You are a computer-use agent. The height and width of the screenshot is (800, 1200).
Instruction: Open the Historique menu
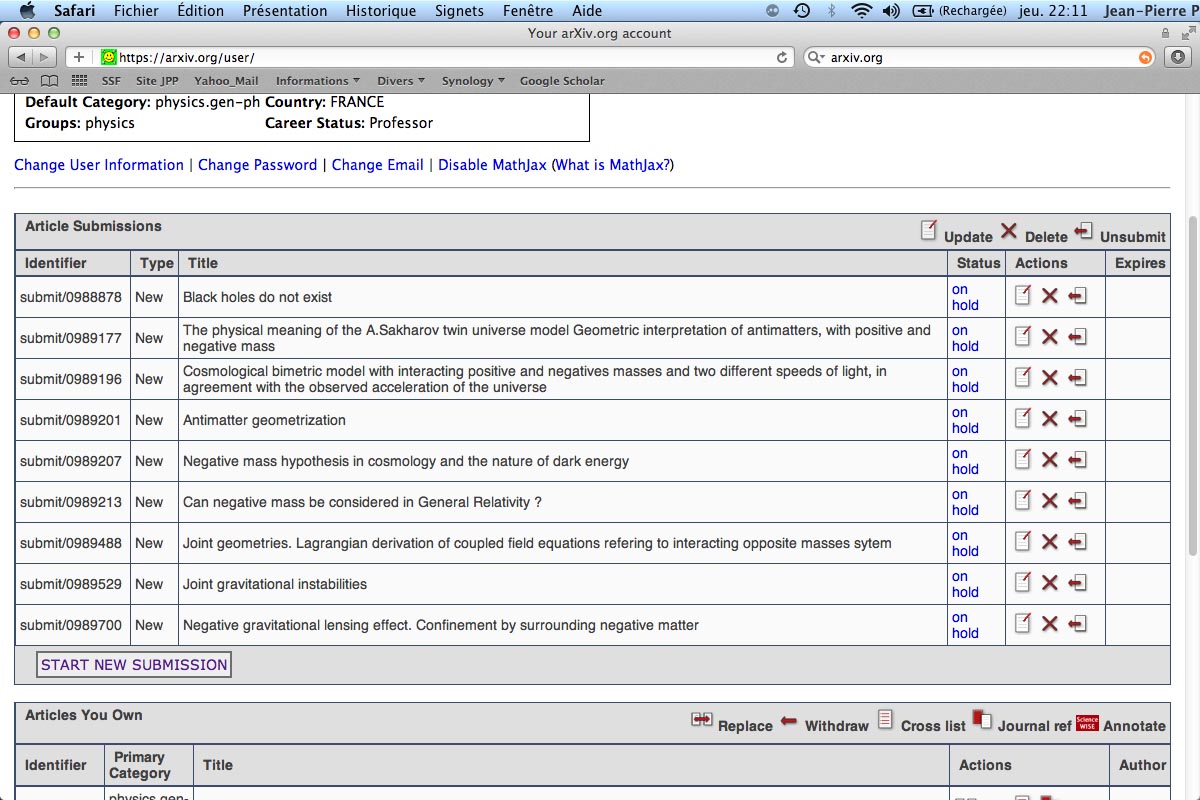point(380,11)
